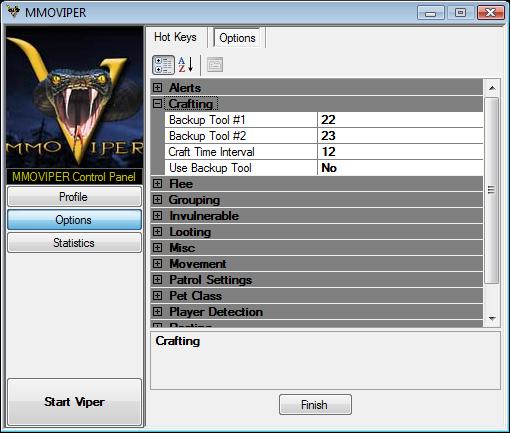
Task: Click the Options sidebar button
Action: point(74,220)
